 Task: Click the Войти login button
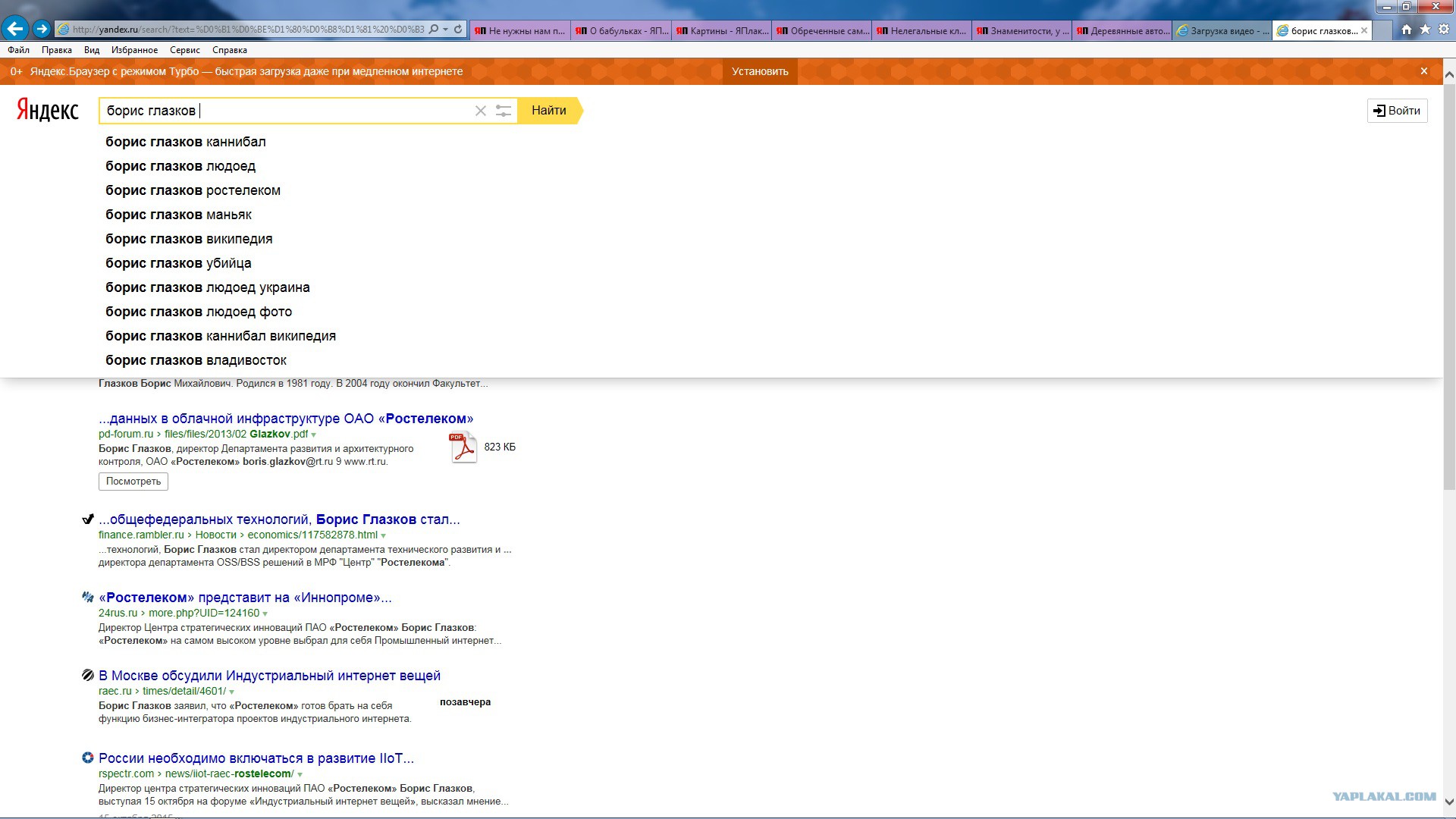tap(1398, 111)
